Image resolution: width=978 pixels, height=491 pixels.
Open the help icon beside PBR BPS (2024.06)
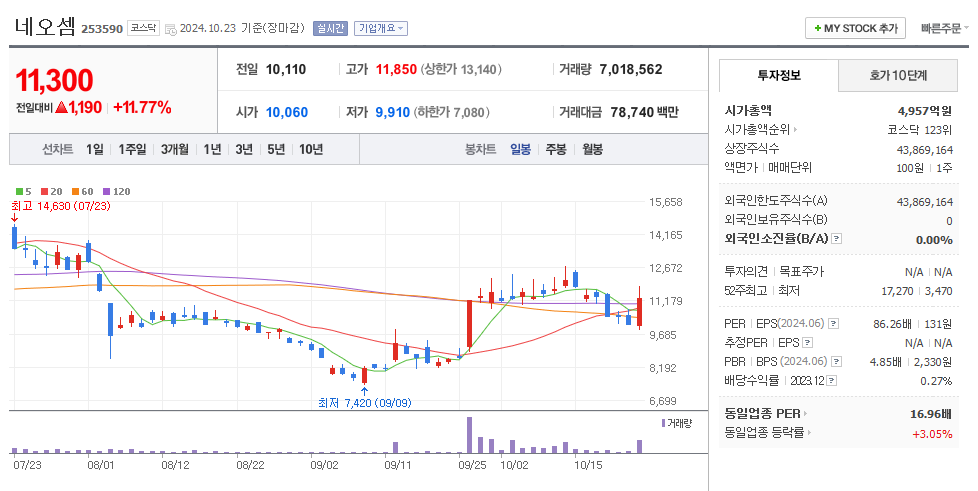pos(837,362)
